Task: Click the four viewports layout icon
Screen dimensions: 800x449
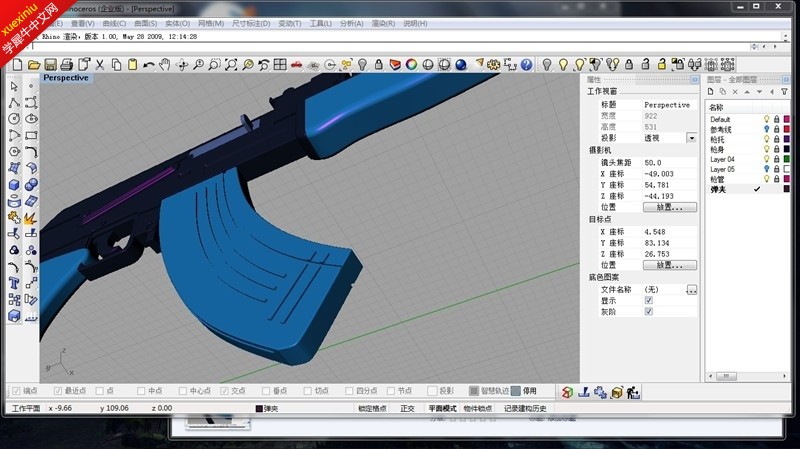Action: (280, 65)
